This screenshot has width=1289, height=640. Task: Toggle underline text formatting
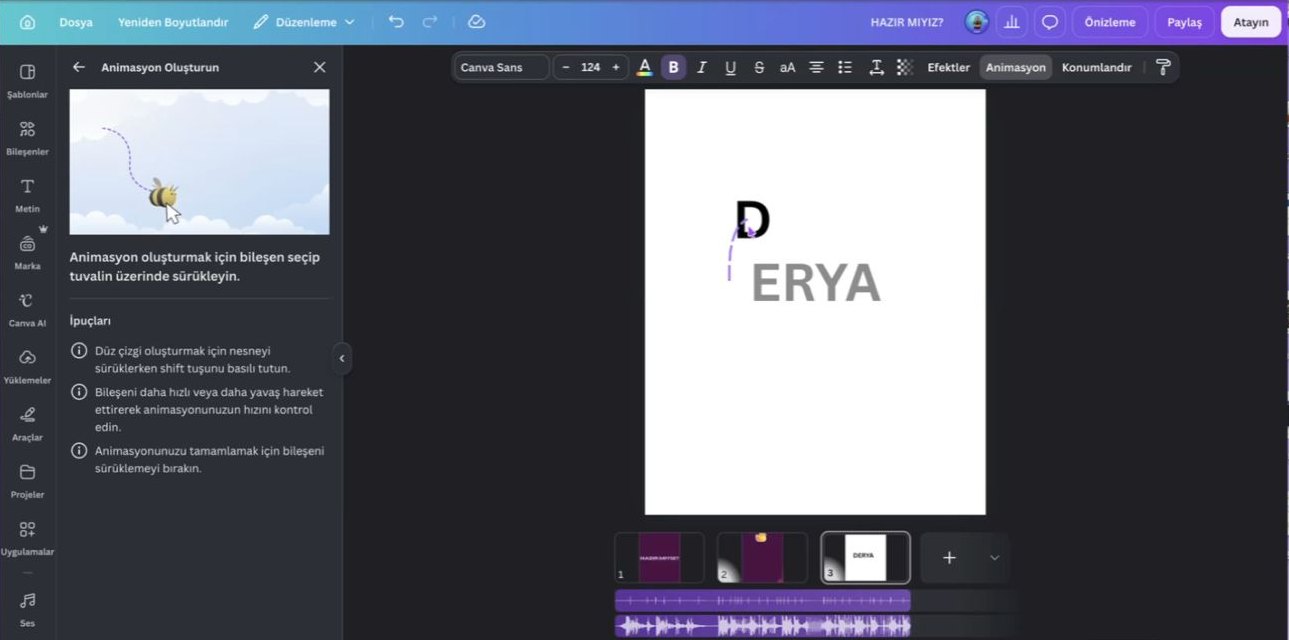pyautogui.click(x=730, y=67)
